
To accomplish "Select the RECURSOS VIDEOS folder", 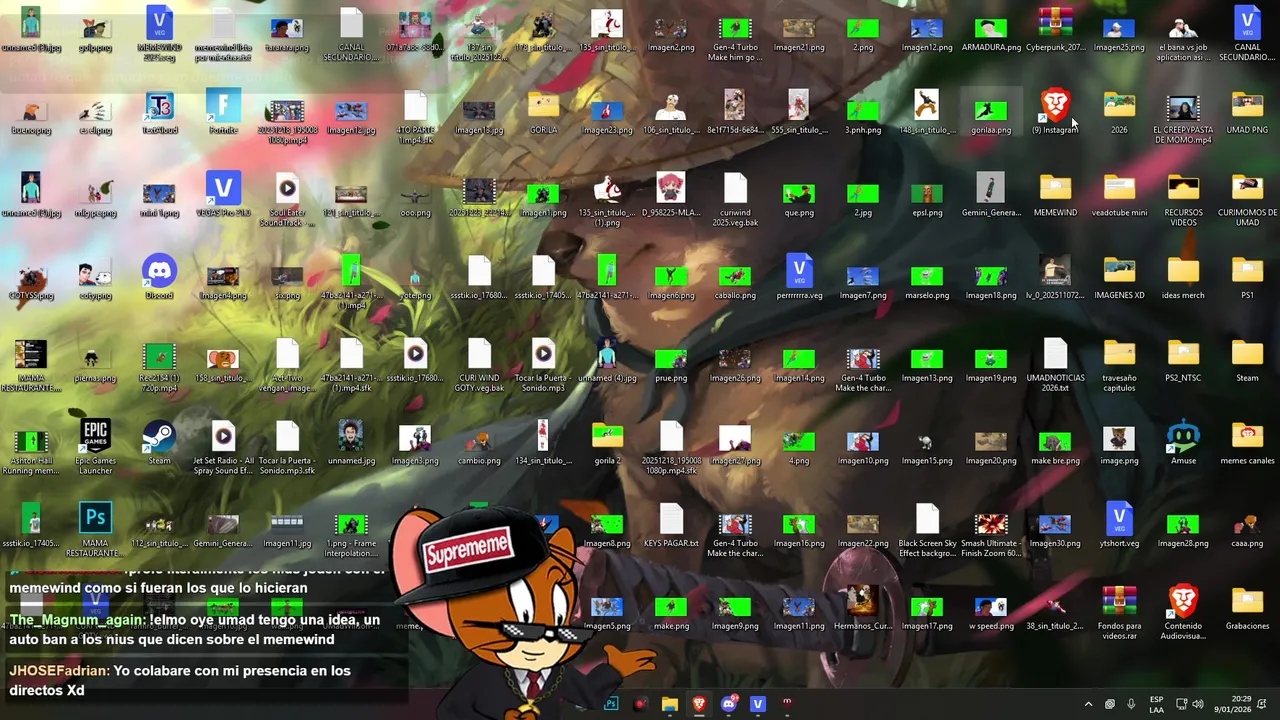I will (x=1183, y=199).
